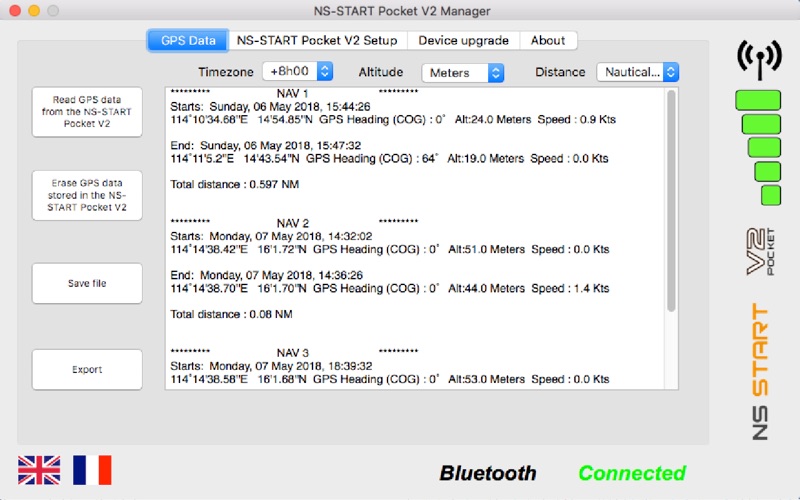800x500 pixels.
Task: Click the Connected status text
Action: click(x=632, y=473)
